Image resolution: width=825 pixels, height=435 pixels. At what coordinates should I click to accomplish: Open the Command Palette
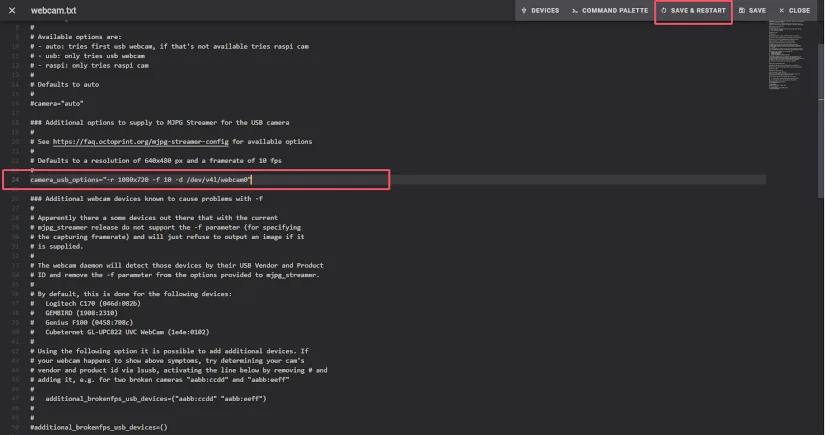click(x=610, y=11)
